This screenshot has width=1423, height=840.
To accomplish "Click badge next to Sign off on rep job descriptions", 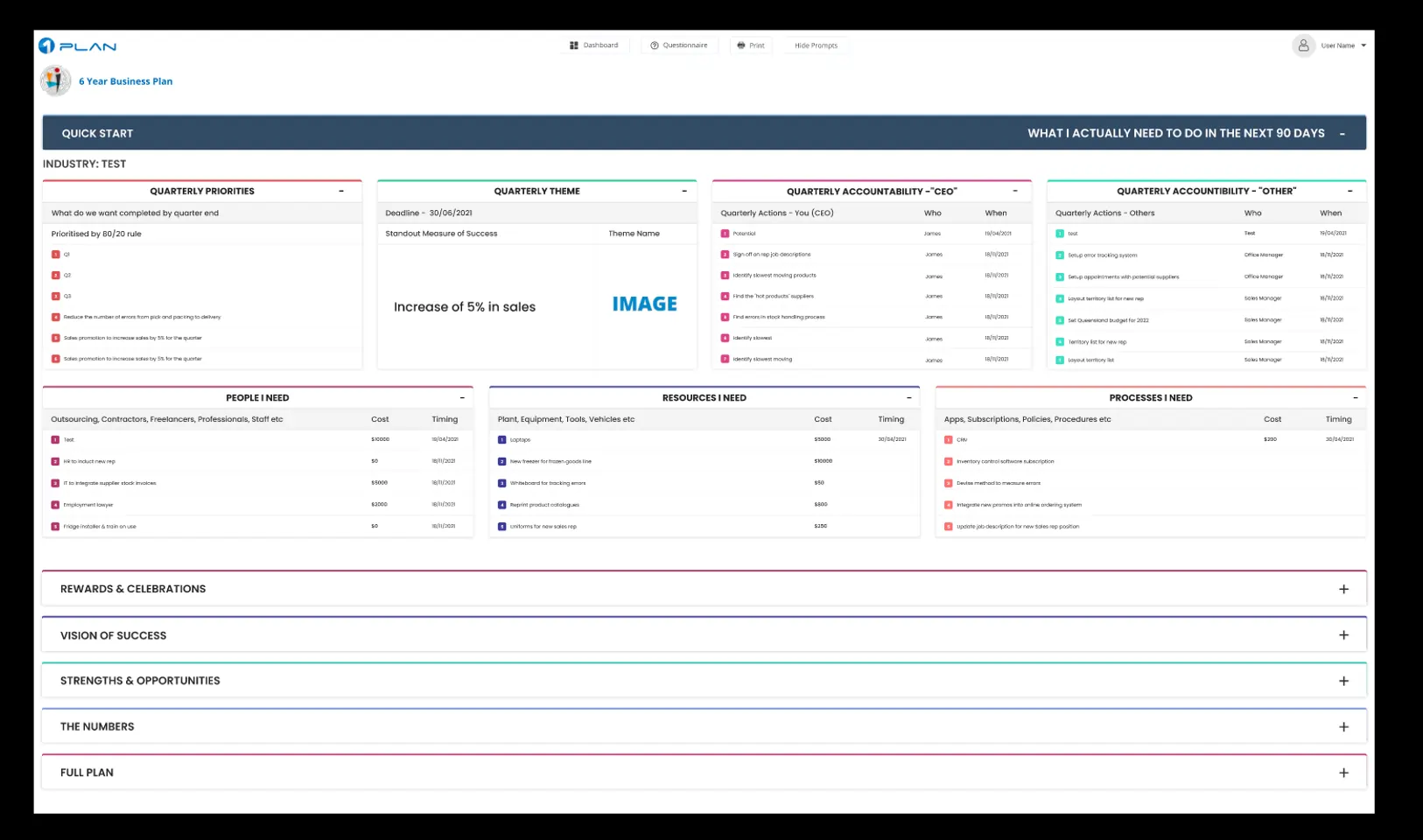I will click(x=725, y=255).
